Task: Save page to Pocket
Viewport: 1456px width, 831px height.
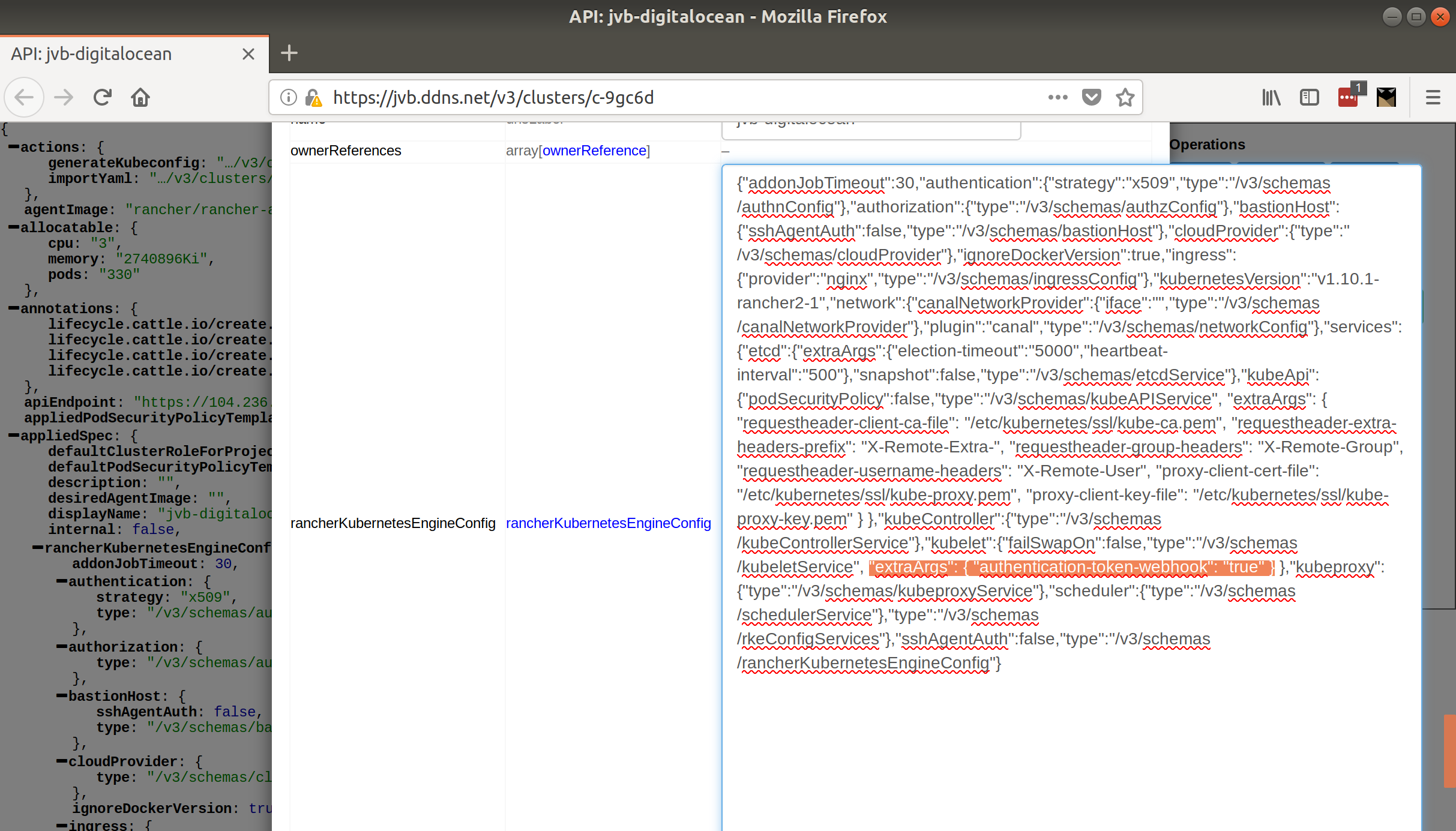Action: 1091,97
